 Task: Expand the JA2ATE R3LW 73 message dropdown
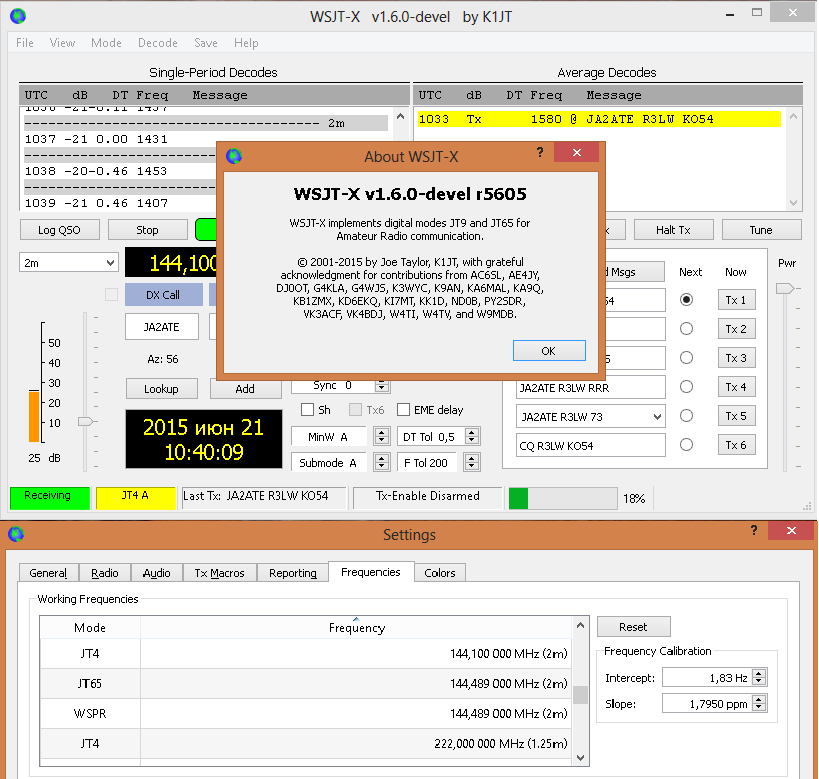click(656, 416)
